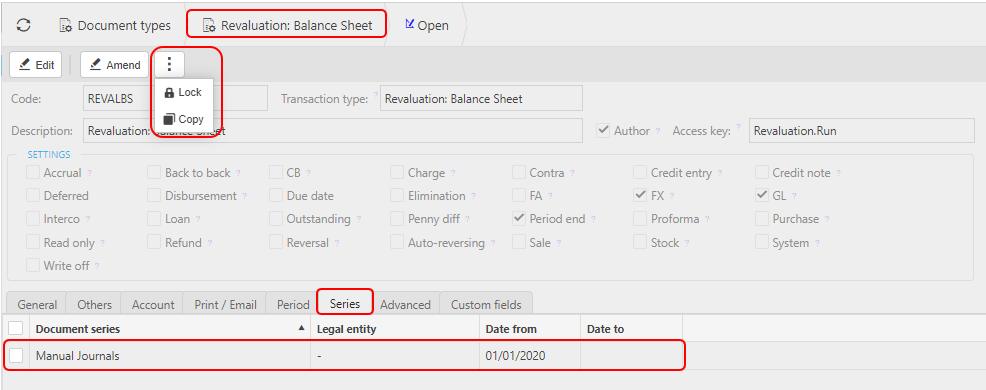Switch to the Series tab
This screenshot has width=986, height=390.
pos(345,303)
